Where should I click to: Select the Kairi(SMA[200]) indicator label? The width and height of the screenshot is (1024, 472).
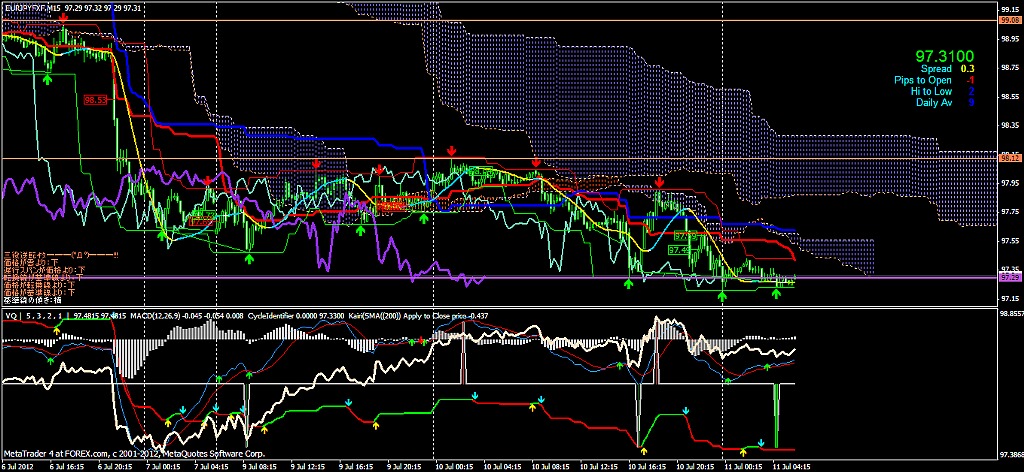(369, 316)
